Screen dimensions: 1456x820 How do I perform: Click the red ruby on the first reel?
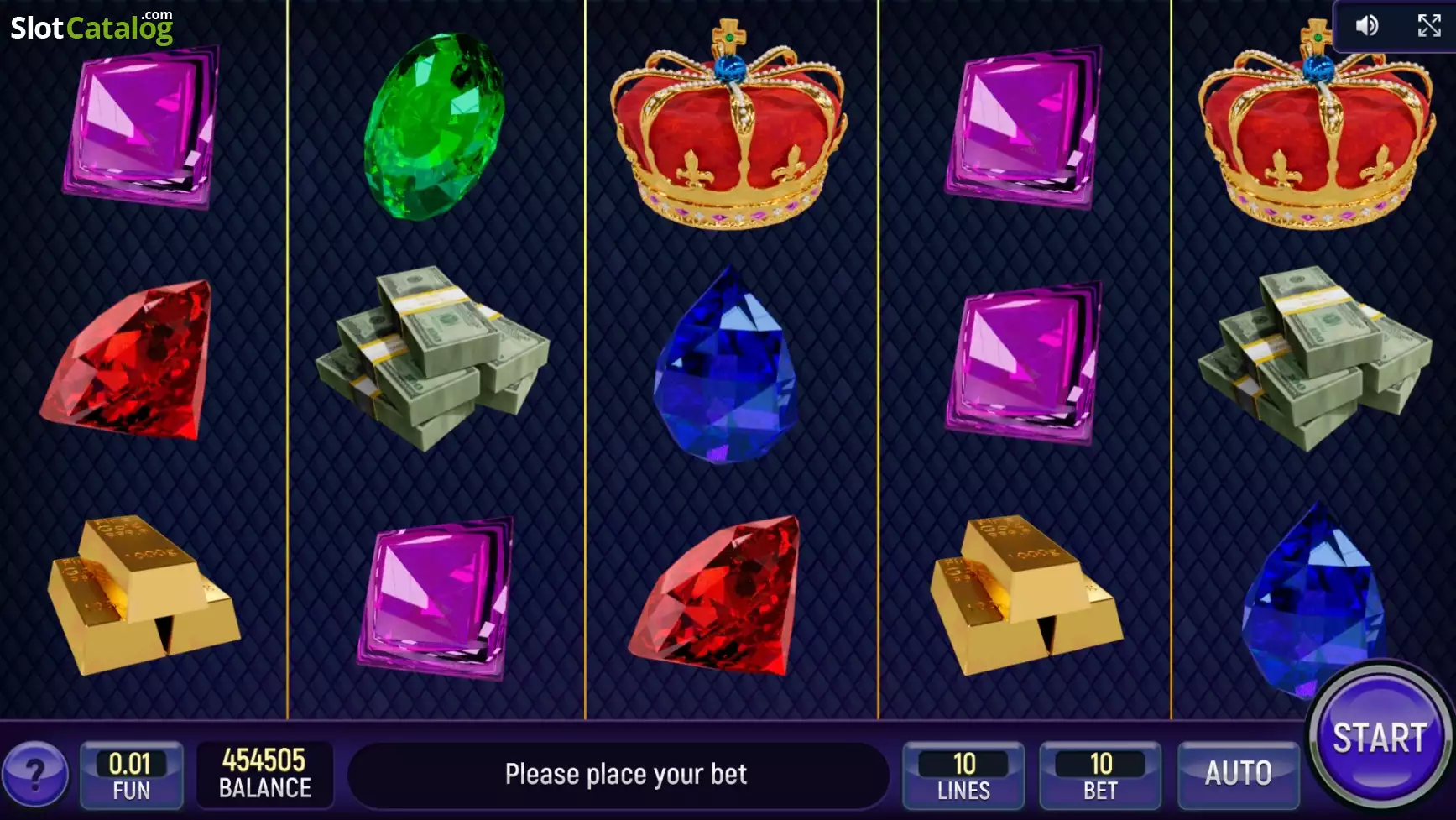(126, 360)
